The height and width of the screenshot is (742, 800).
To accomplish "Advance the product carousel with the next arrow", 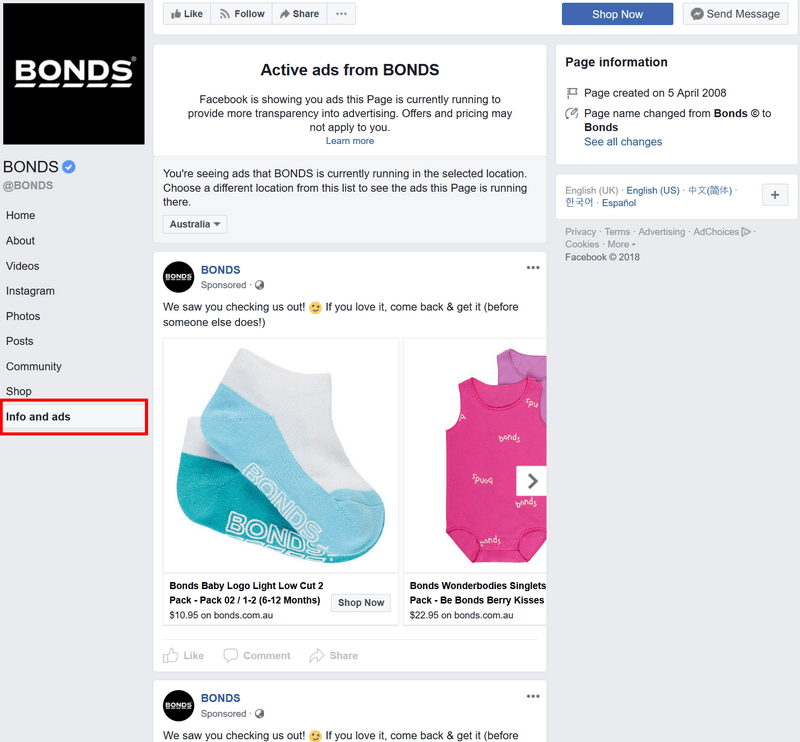I will click(x=531, y=481).
